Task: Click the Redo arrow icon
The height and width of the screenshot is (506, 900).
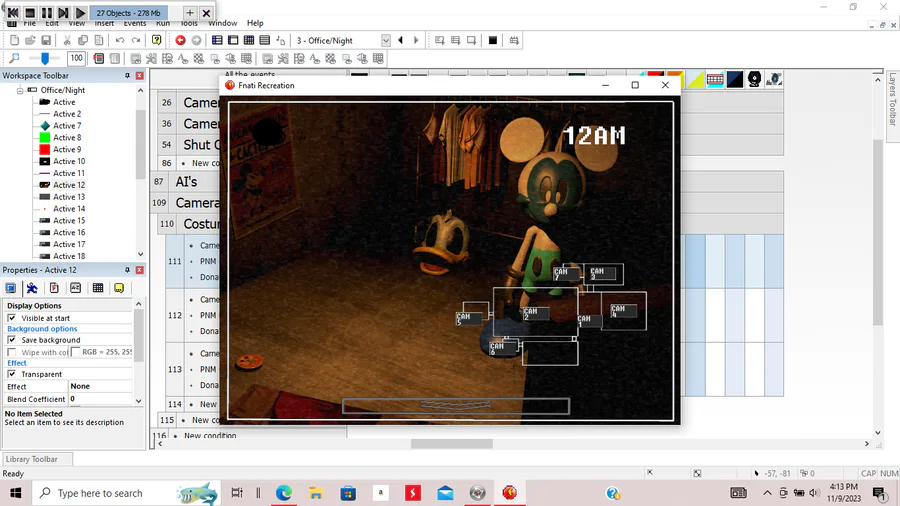Action: click(136, 40)
